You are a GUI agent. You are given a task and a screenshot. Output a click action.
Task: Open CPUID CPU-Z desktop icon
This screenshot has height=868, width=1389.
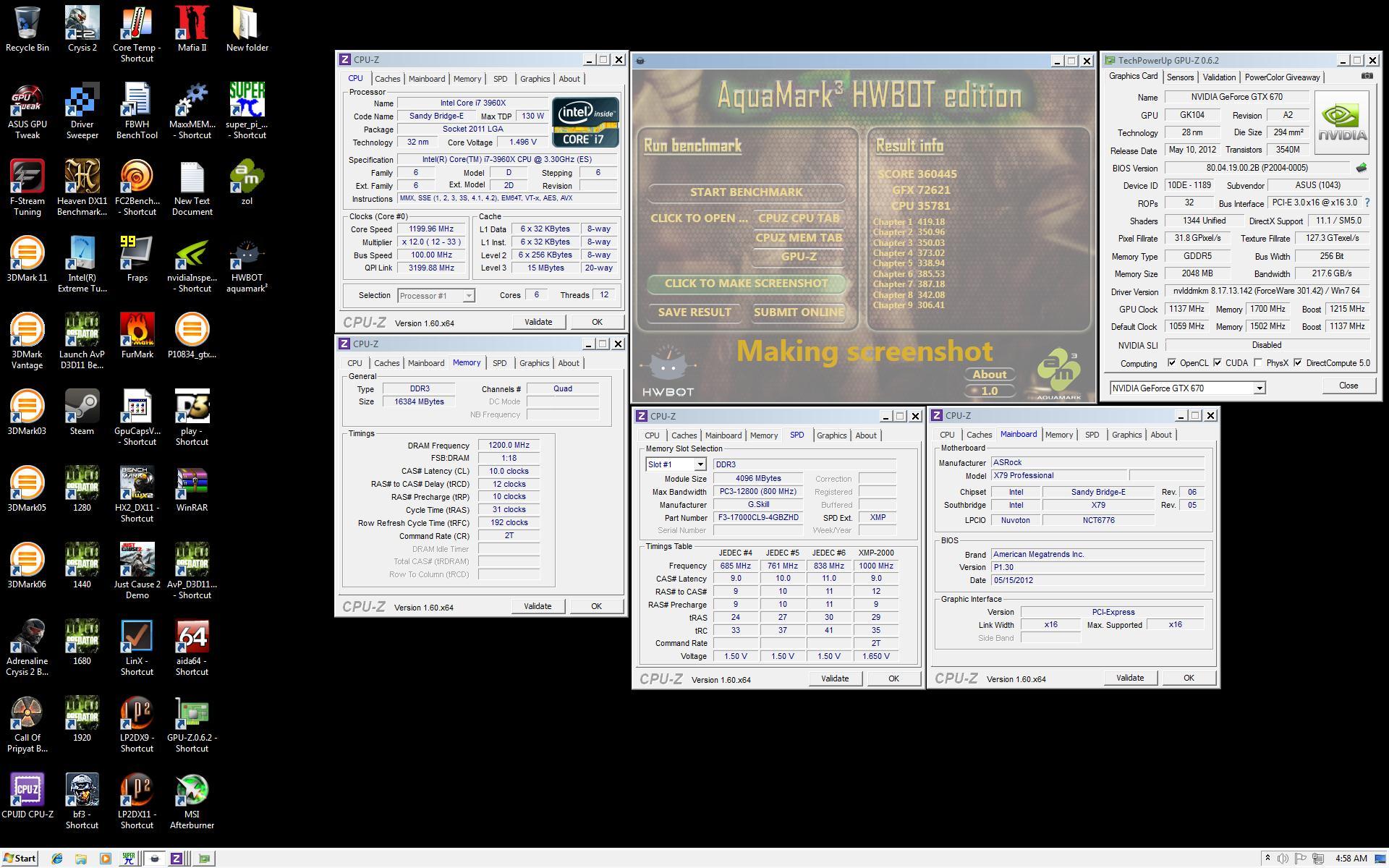tap(27, 796)
